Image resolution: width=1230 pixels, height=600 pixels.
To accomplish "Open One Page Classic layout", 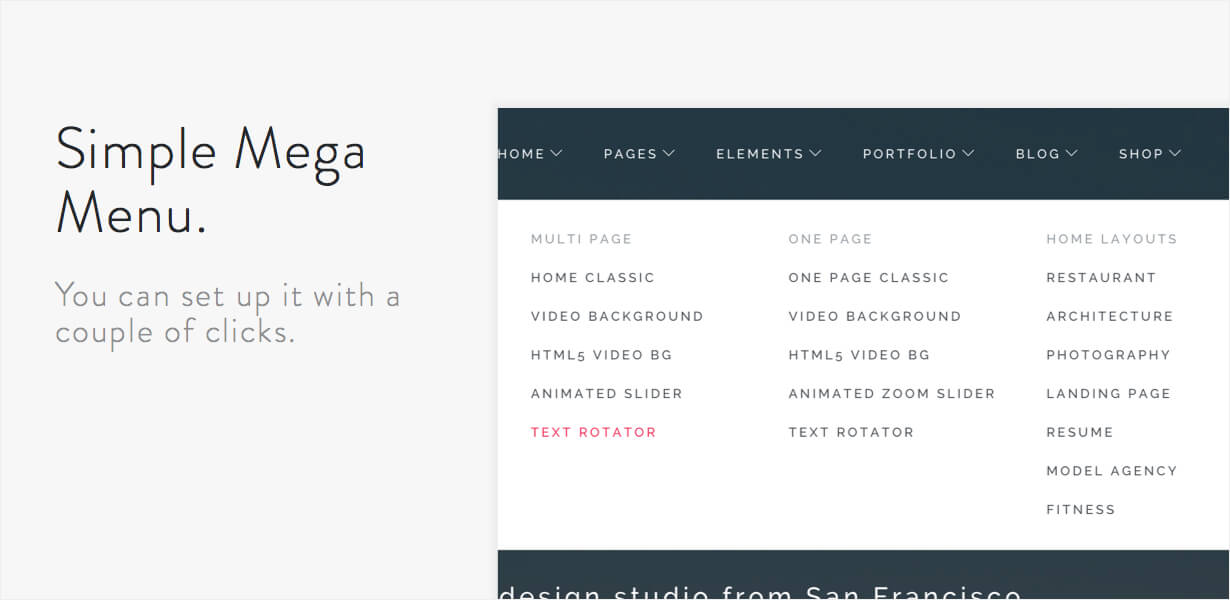I will tap(869, 278).
